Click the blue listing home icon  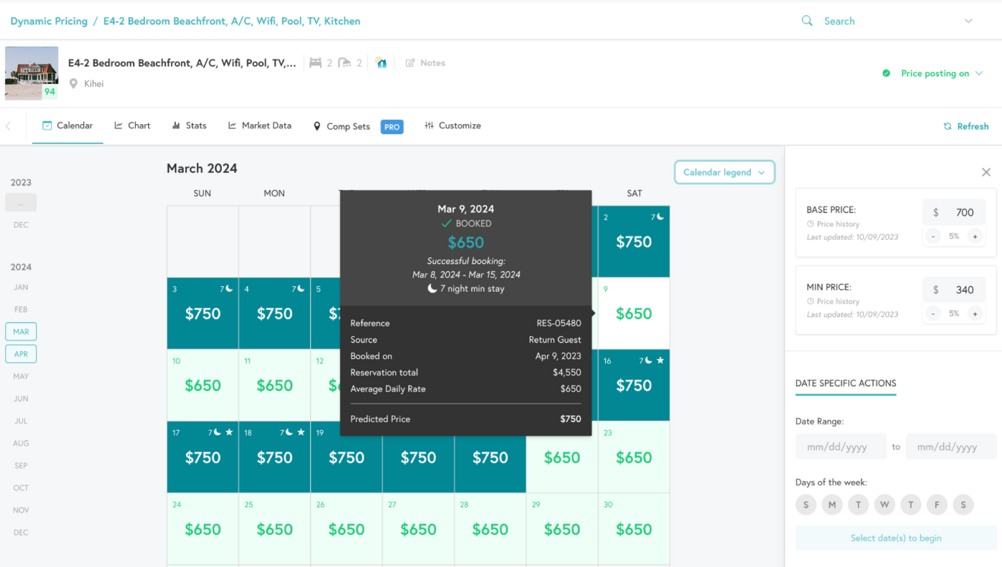pos(381,63)
